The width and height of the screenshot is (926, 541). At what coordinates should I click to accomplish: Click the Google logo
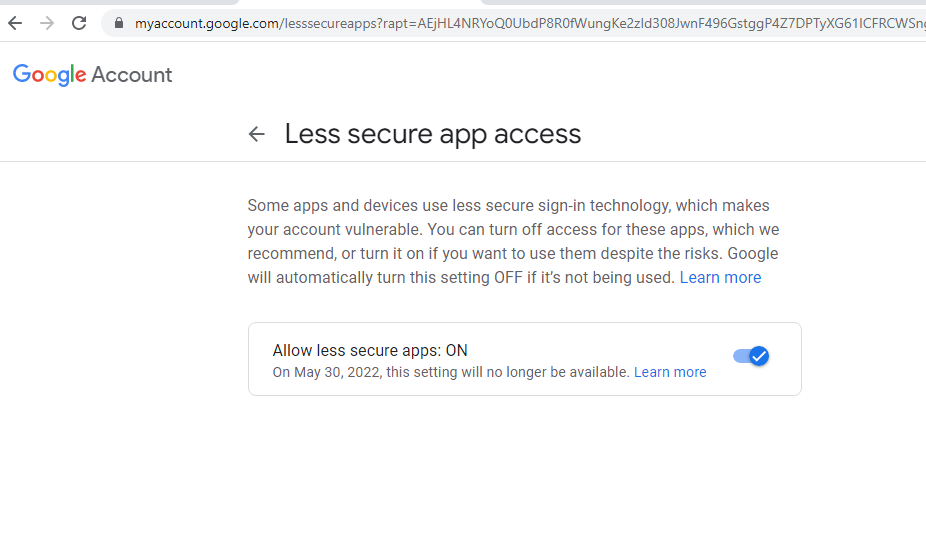[x=50, y=75]
